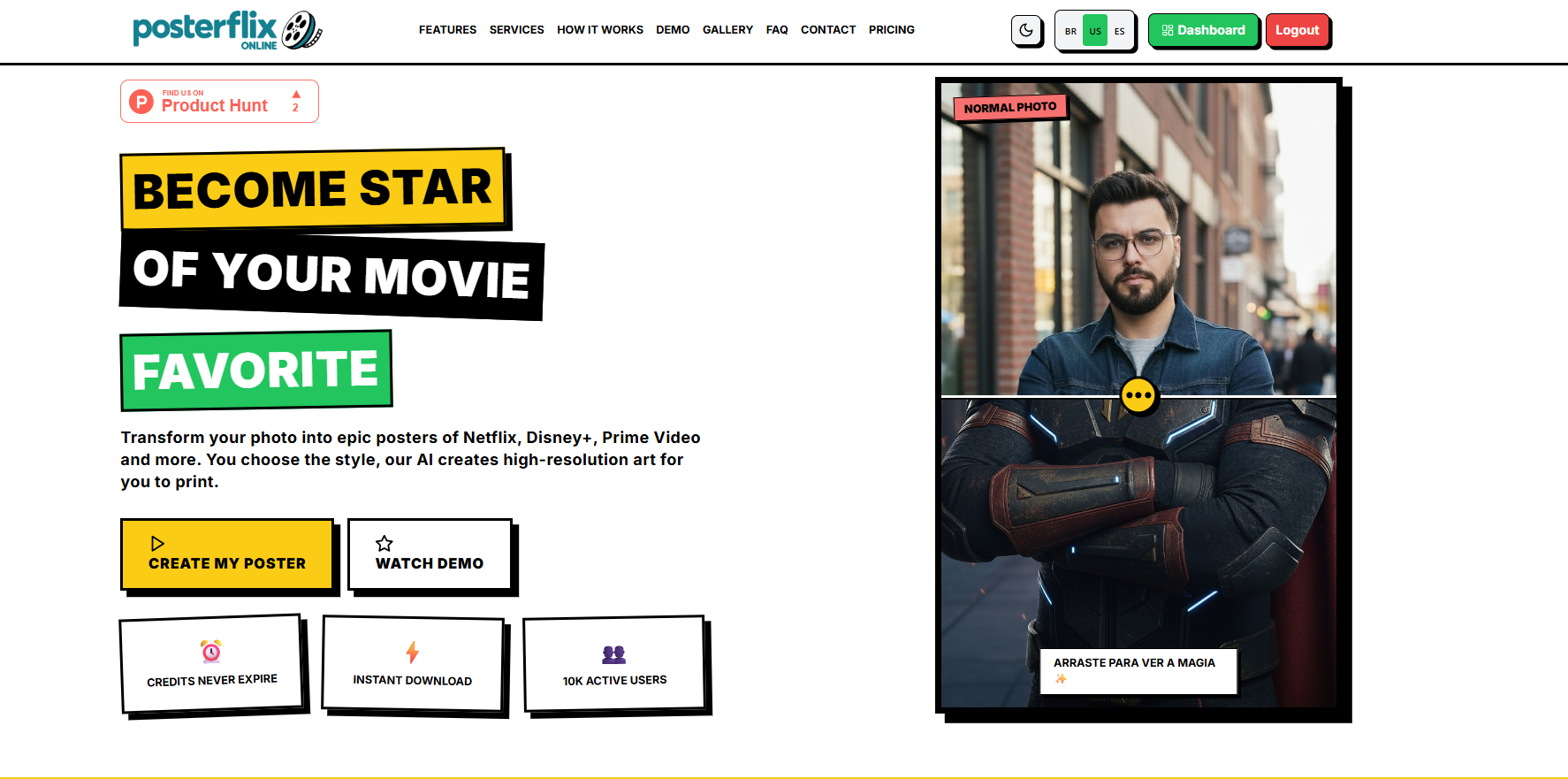Click the Watch Demo button
The height and width of the screenshot is (779, 1568).
(430, 554)
